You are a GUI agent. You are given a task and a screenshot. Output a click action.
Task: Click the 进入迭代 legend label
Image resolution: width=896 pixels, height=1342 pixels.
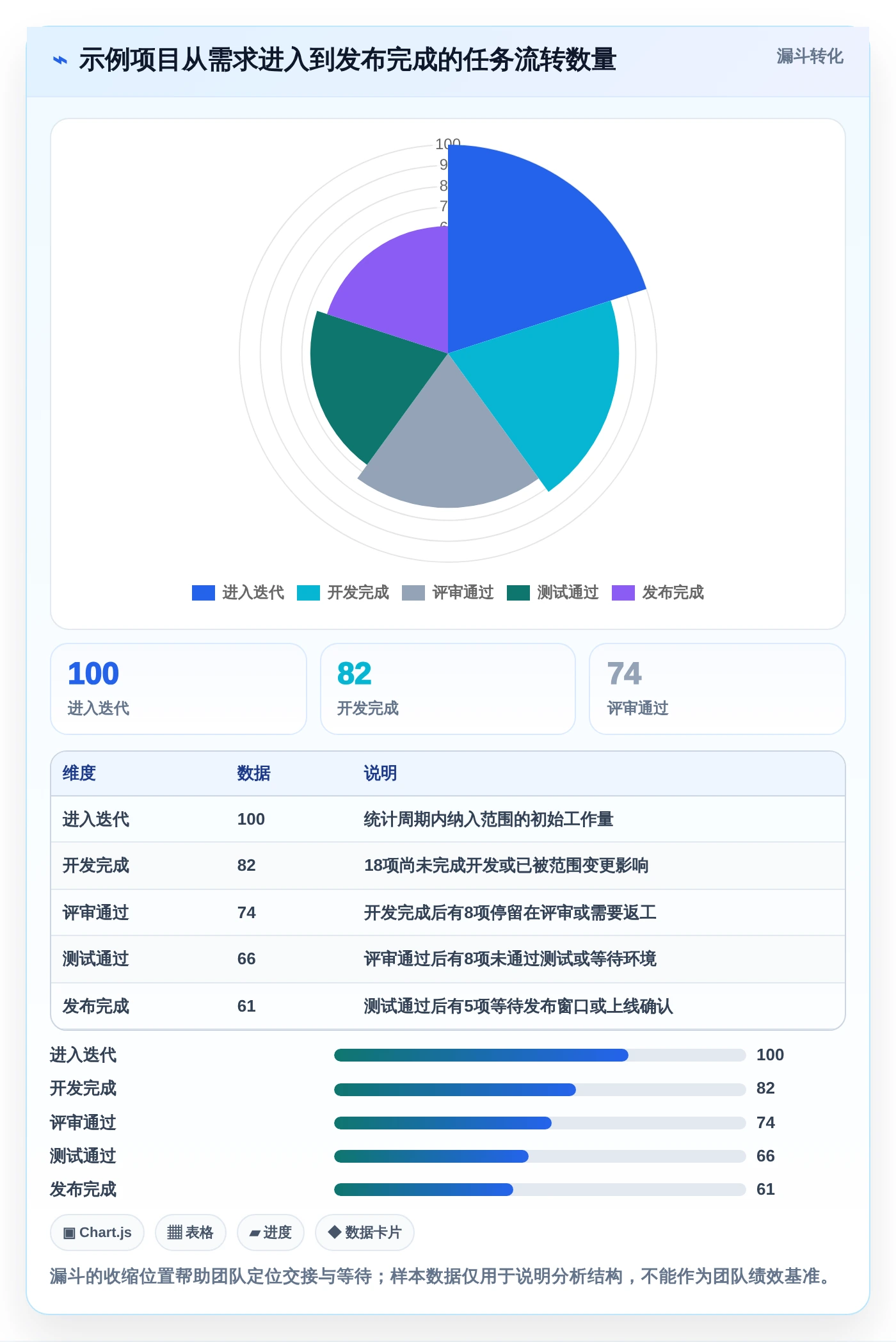point(253,593)
